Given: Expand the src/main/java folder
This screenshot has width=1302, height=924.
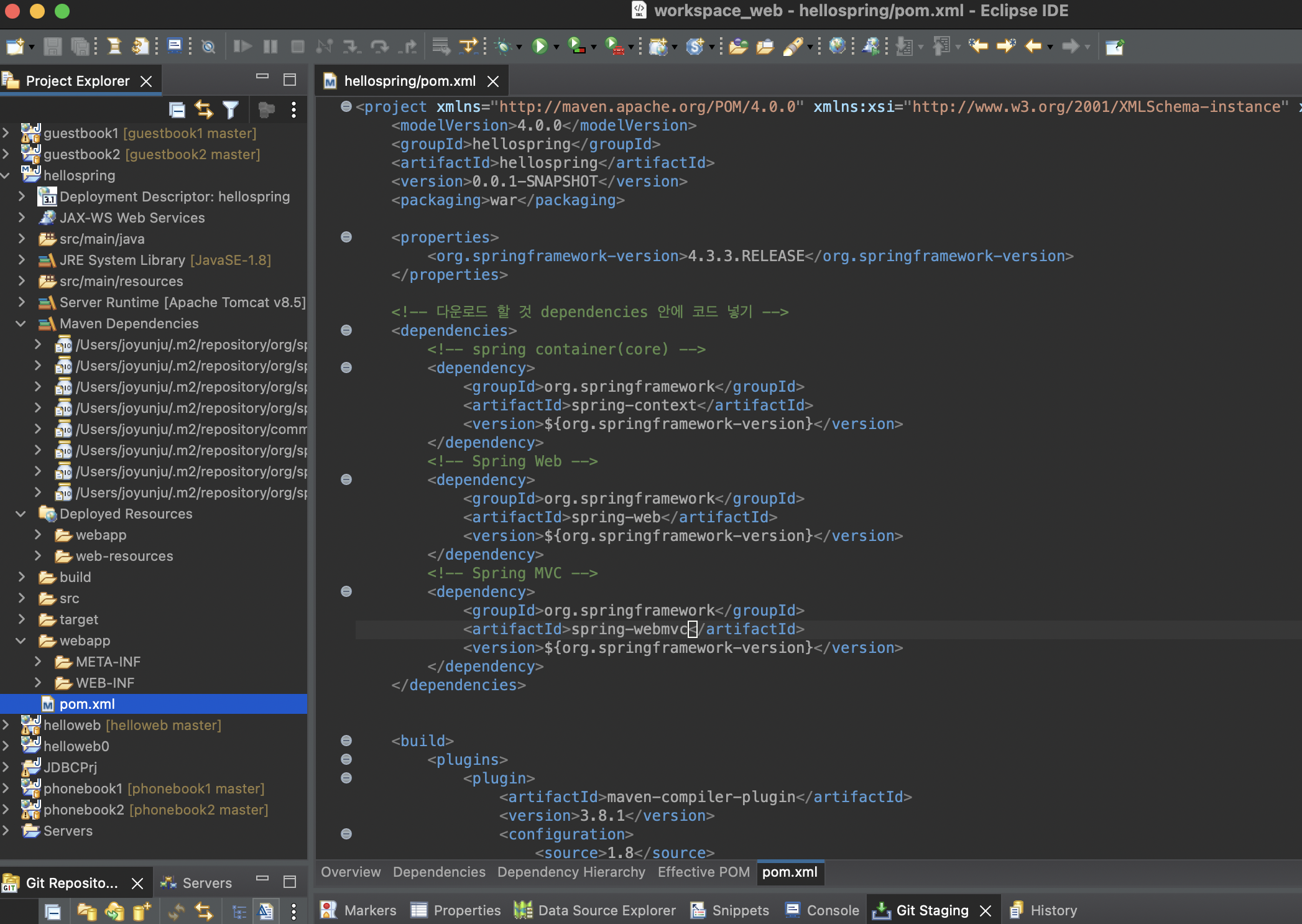Looking at the screenshot, I should tap(22, 239).
